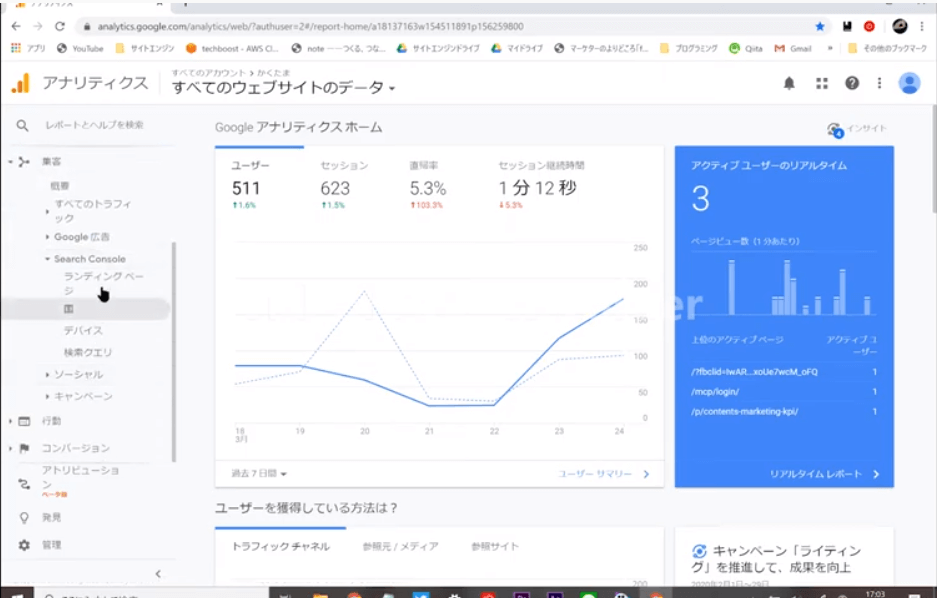The height and width of the screenshot is (598, 937).
Task: Open その他のブックマーク folder
Action: (x=887, y=48)
